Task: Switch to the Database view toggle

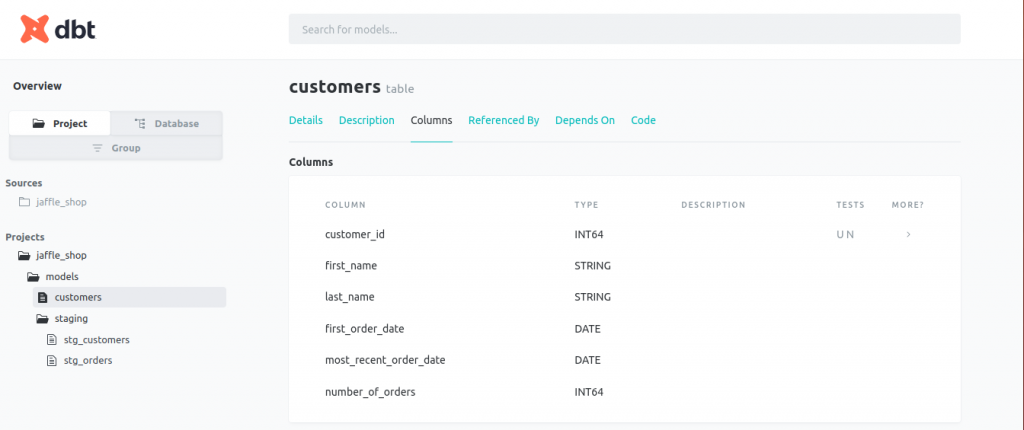Action: 166,123
